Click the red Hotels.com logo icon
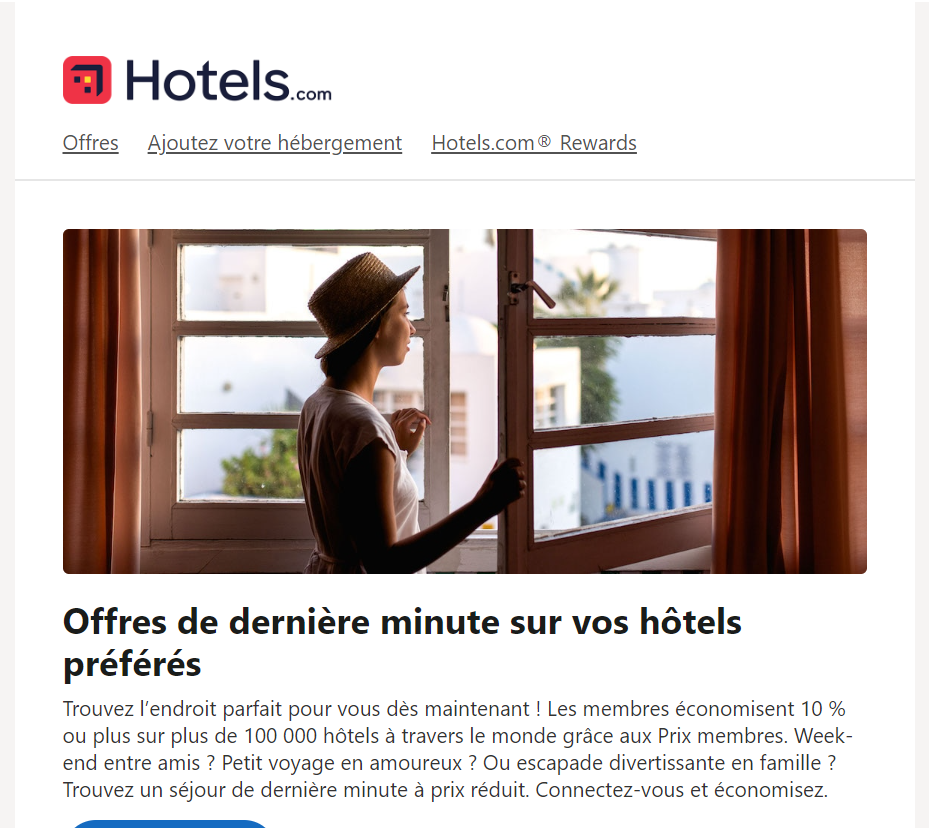The width and height of the screenshot is (929, 828). (x=87, y=80)
